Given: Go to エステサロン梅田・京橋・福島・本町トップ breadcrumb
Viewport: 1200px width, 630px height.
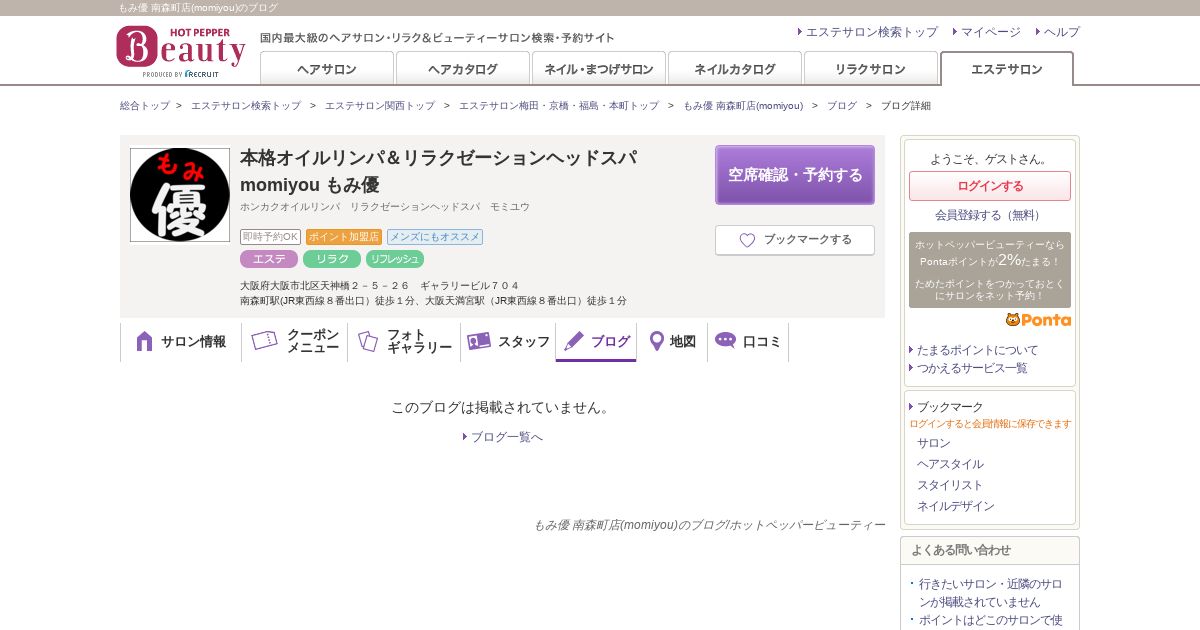Looking at the screenshot, I should point(559,106).
